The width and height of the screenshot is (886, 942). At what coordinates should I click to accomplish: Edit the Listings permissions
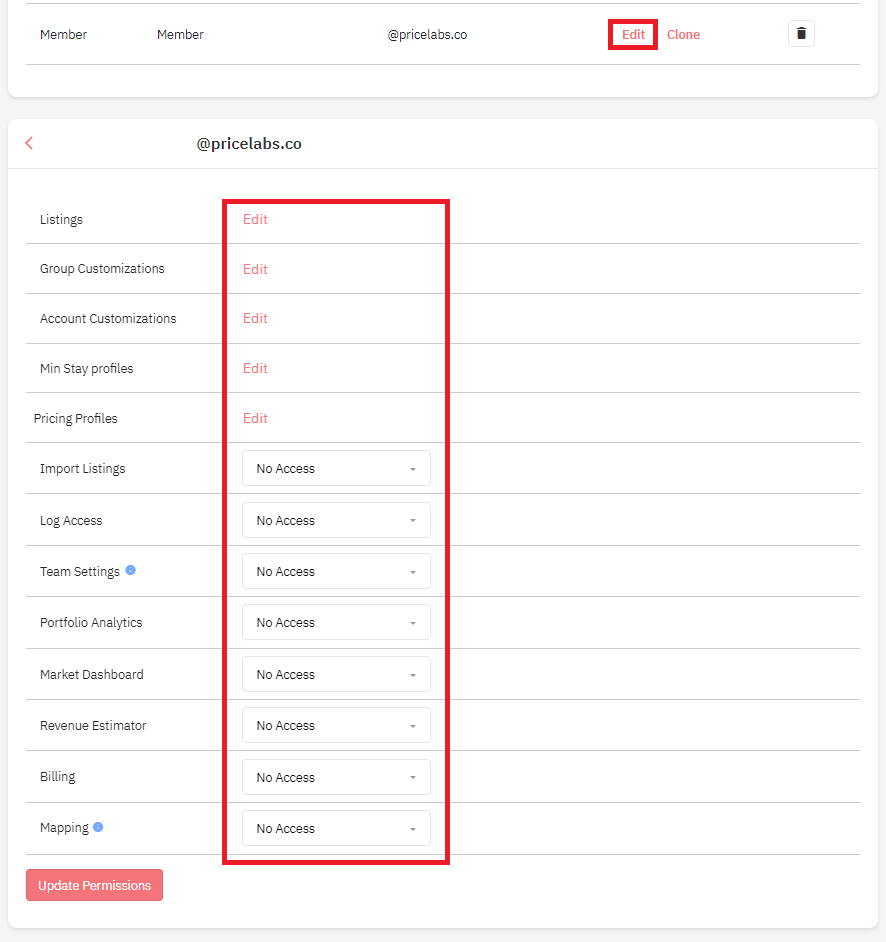click(255, 219)
